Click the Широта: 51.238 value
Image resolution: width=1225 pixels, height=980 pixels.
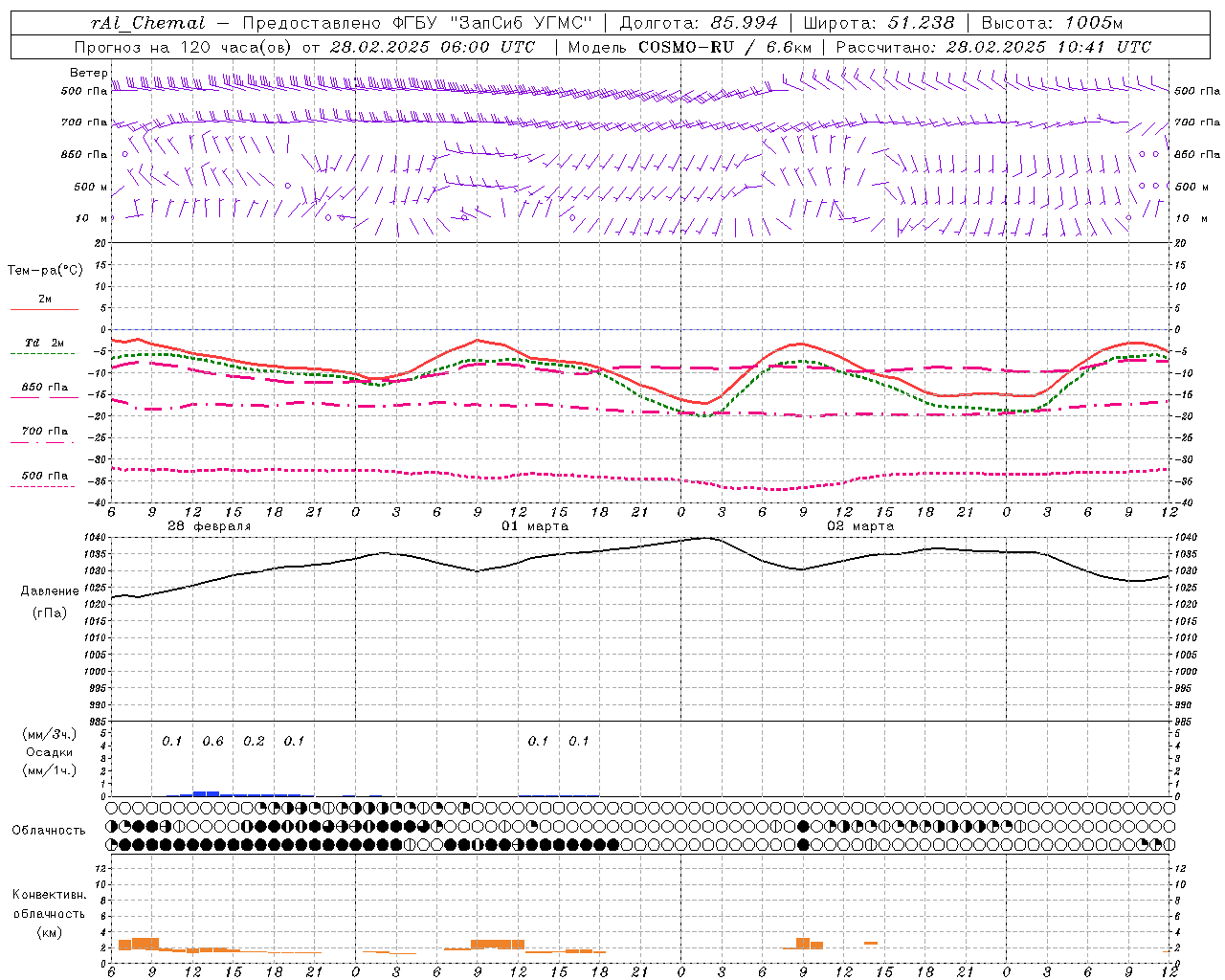click(879, 23)
